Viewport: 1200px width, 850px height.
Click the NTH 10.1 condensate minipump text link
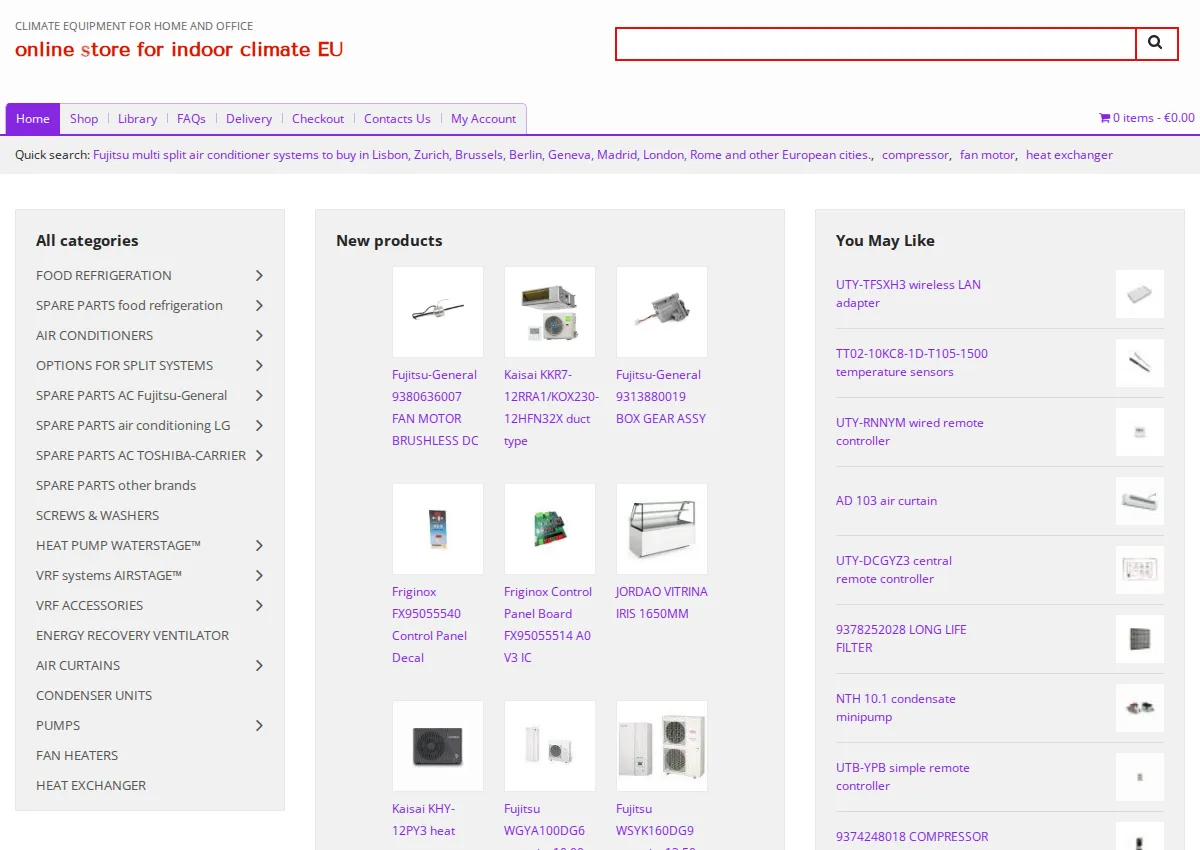[x=896, y=708]
